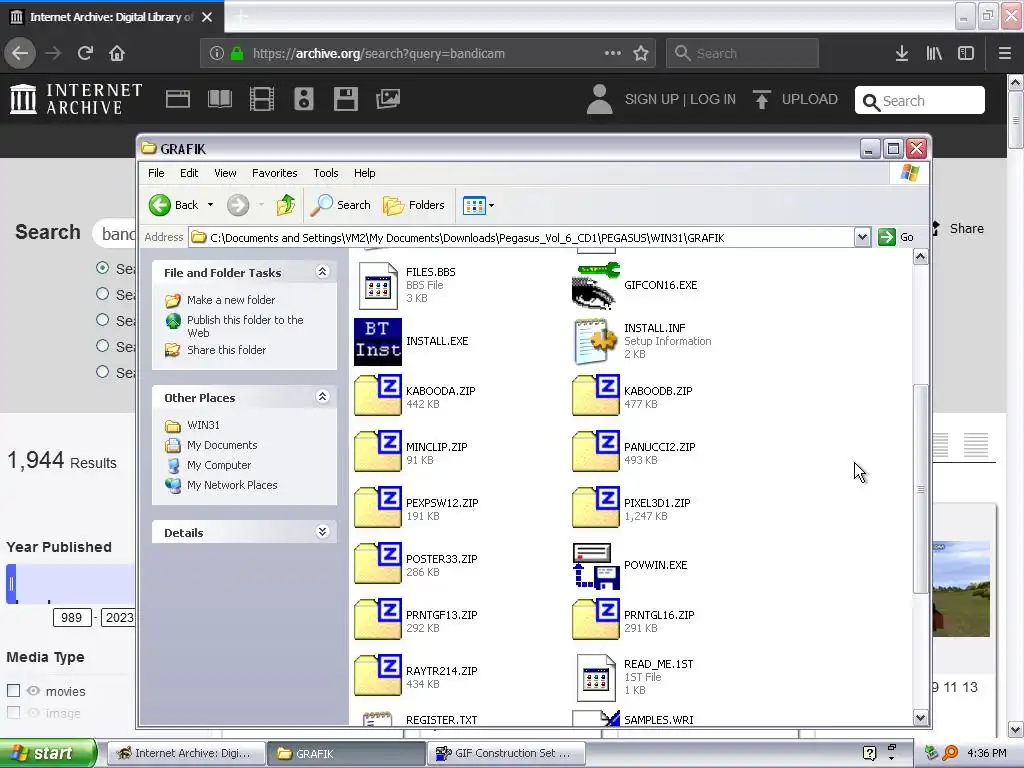
Task: Click the Explorer Forward arrow button
Action: (238, 205)
